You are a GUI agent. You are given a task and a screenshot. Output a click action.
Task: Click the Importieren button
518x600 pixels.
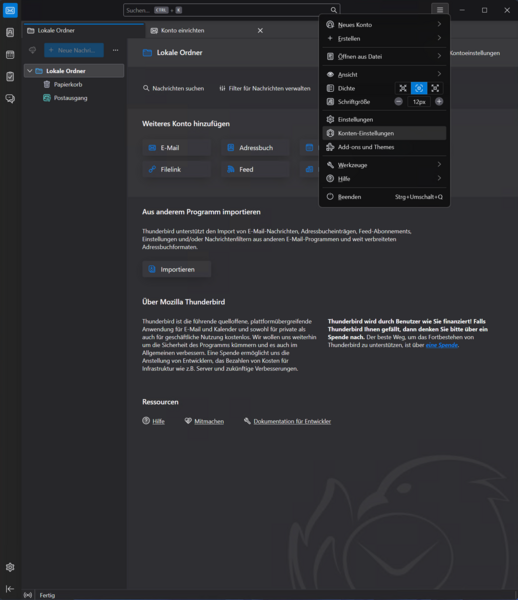point(176,269)
